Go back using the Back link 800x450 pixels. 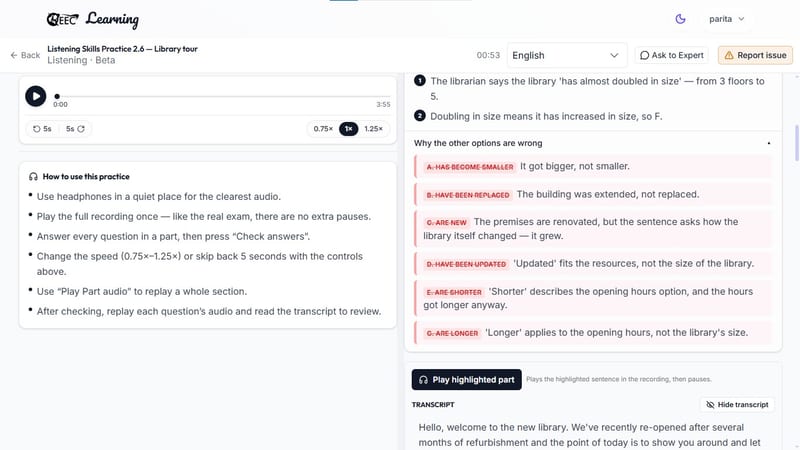point(25,55)
